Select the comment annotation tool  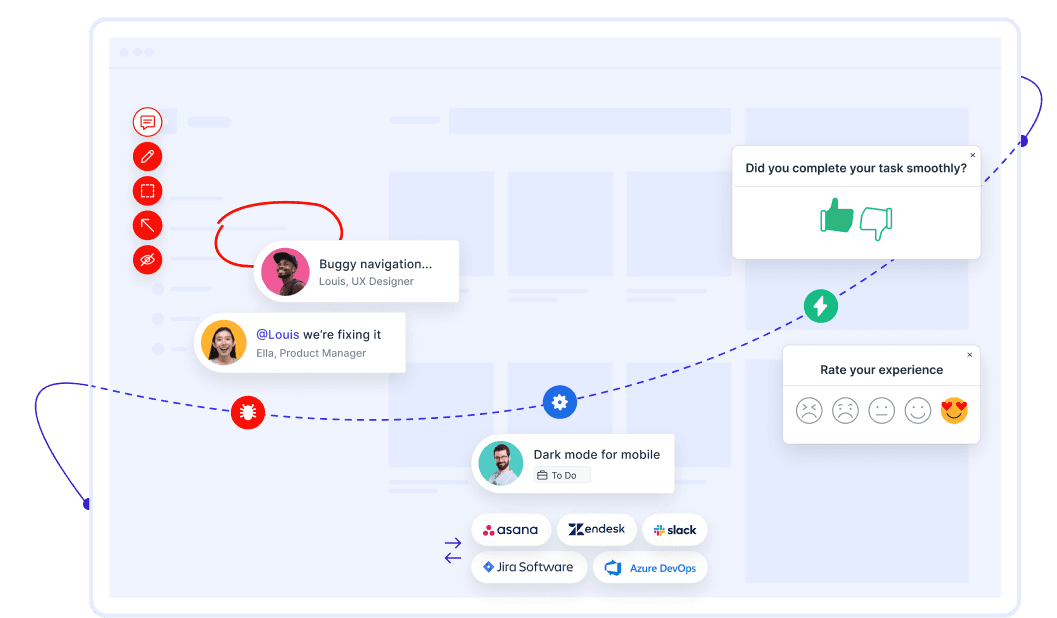coord(148,122)
